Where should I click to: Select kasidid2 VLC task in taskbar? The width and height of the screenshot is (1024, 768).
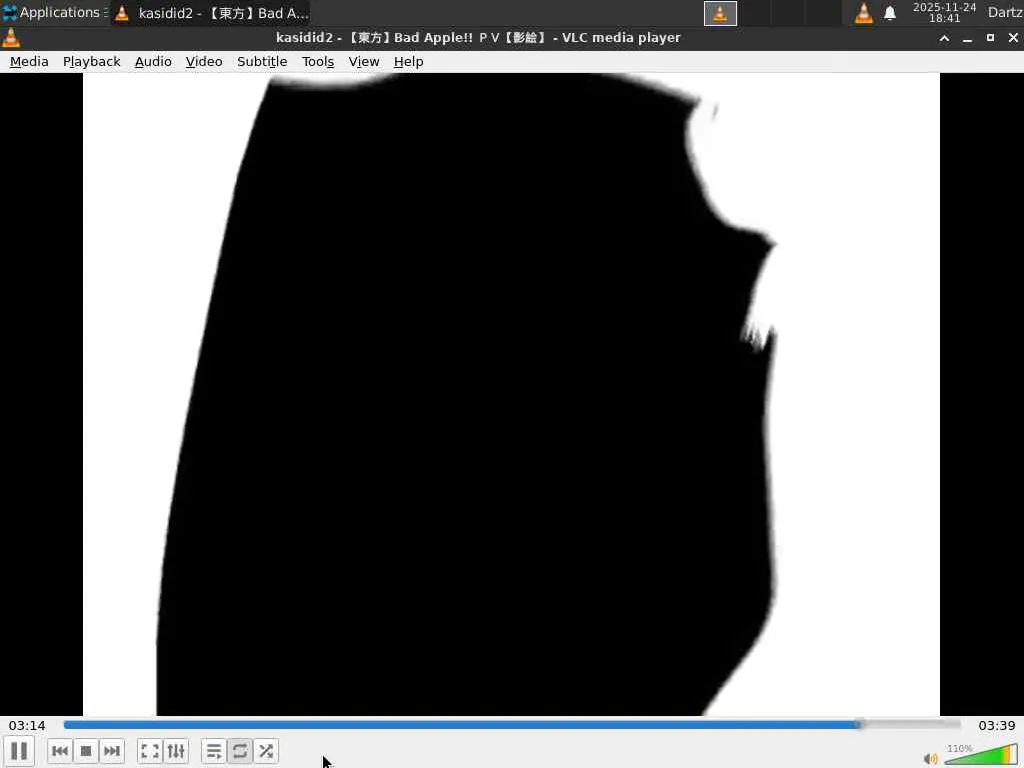(x=210, y=13)
